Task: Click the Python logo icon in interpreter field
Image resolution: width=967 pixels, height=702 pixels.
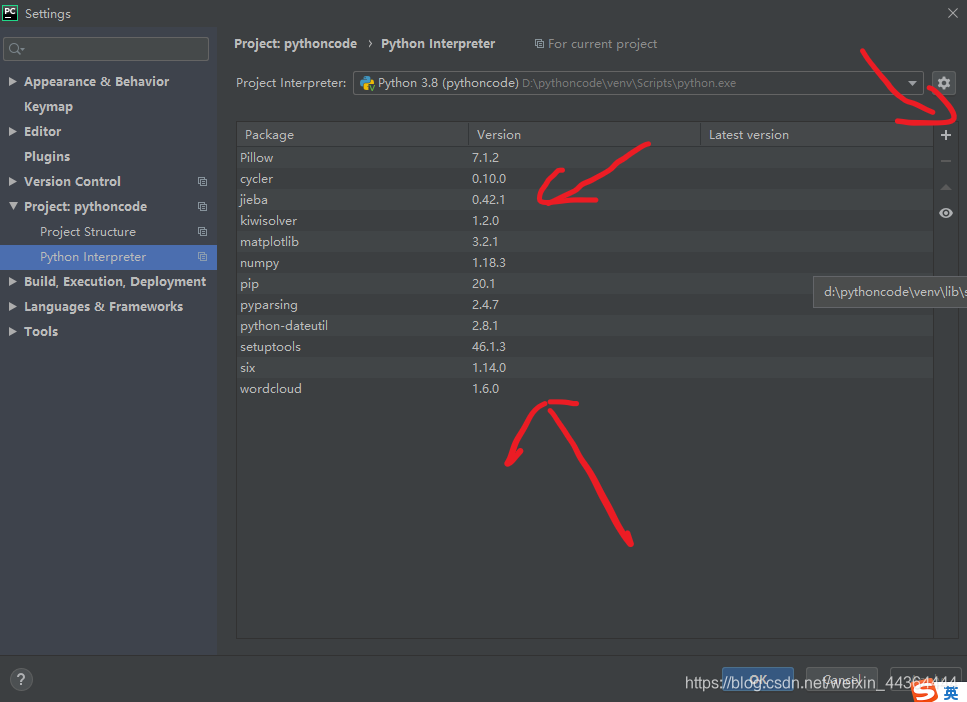Action: click(368, 83)
